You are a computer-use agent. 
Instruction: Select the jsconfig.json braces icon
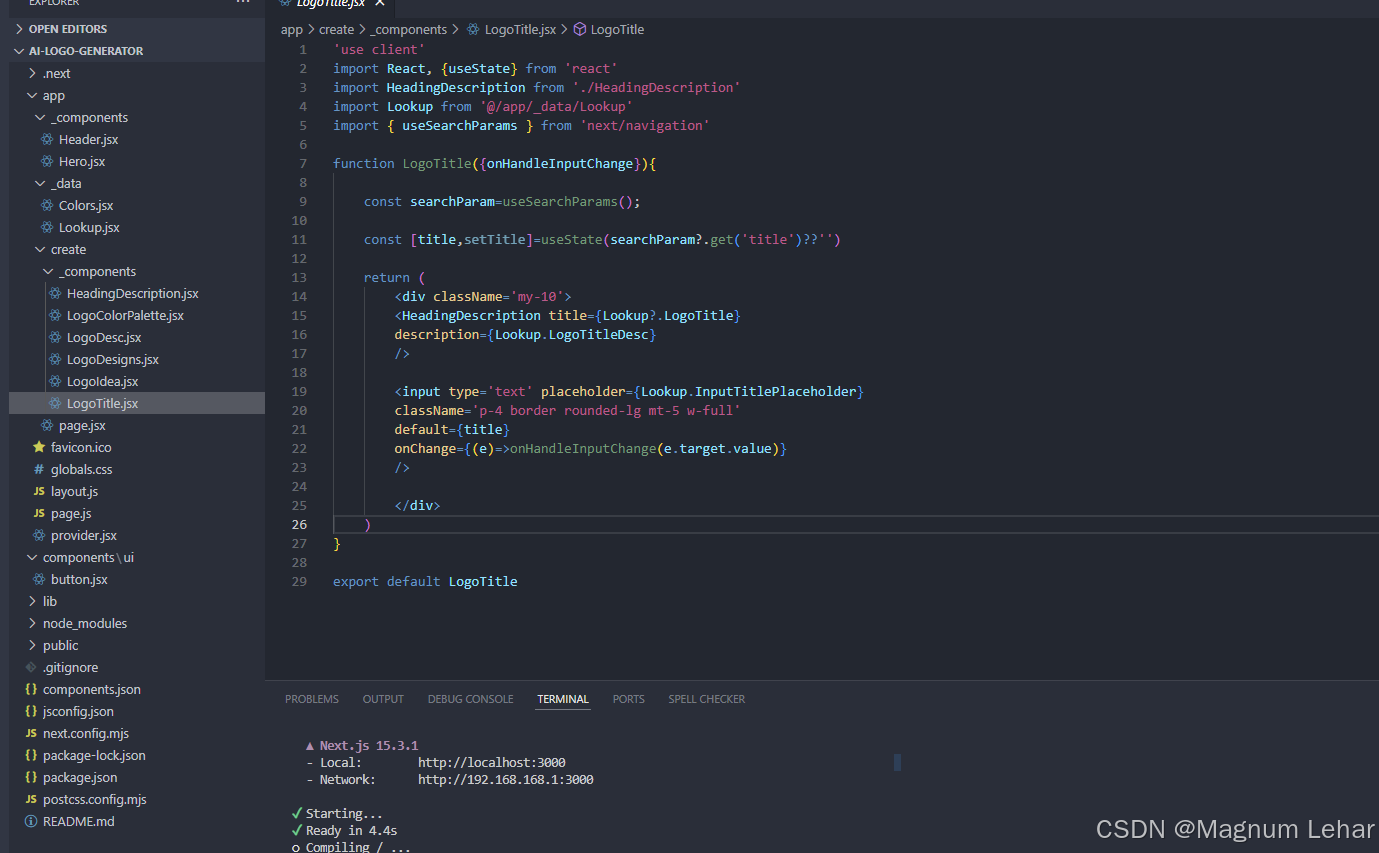tap(31, 711)
